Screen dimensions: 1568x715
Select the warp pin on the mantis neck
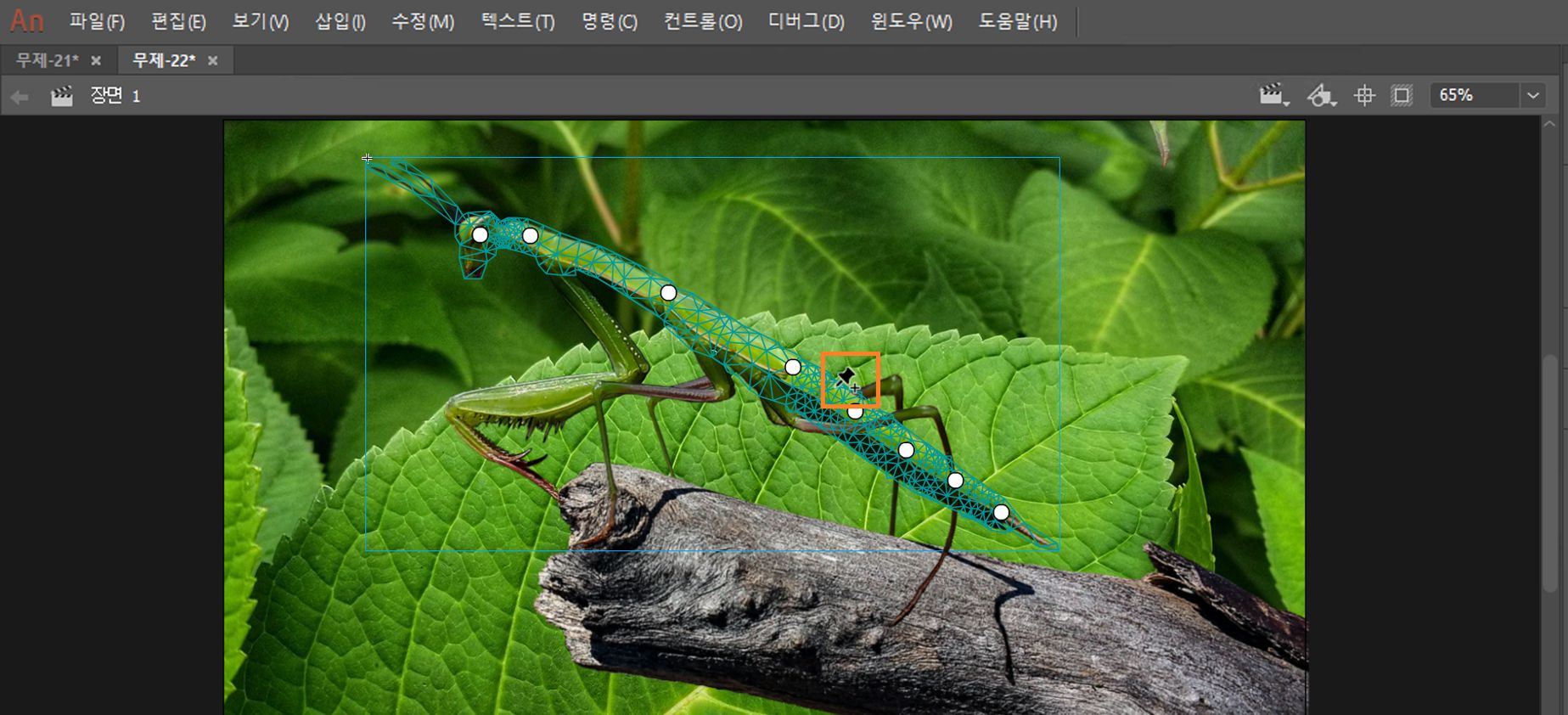point(530,235)
